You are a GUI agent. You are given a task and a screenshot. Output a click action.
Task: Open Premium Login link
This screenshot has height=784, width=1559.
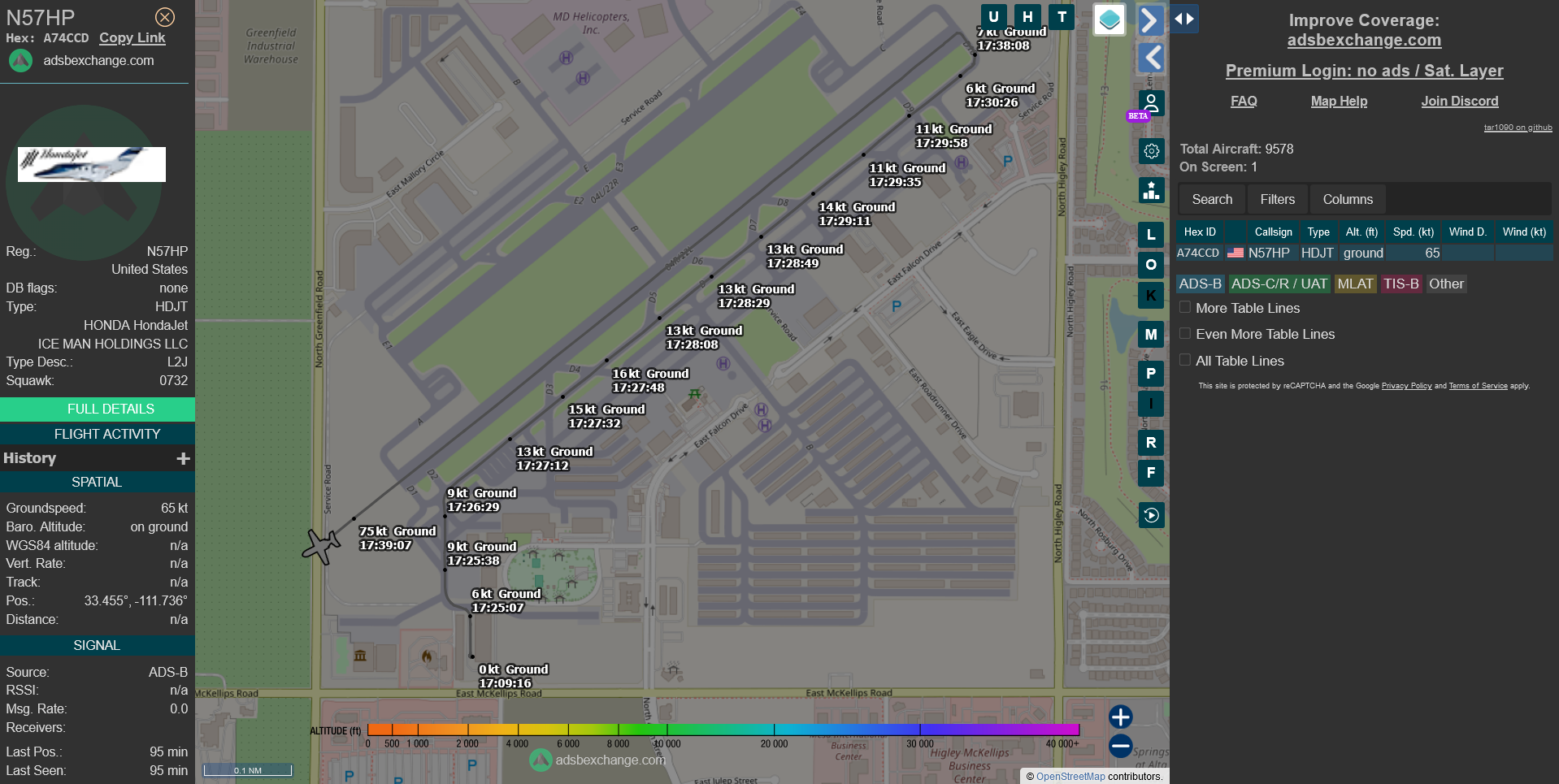1365,71
